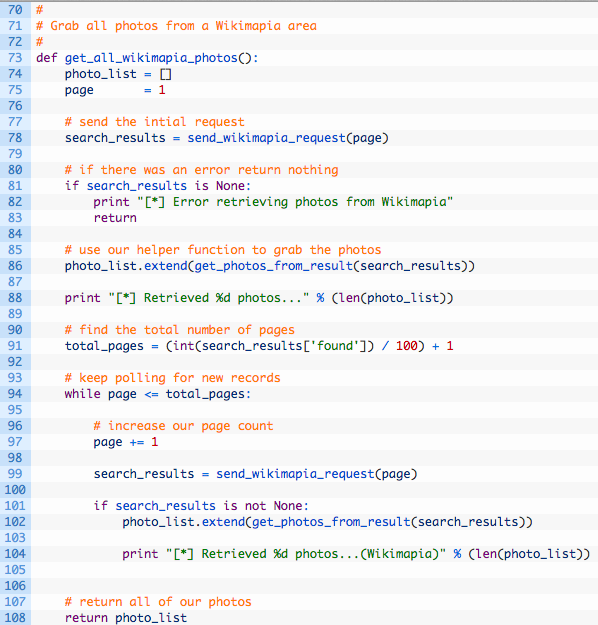Screen dimensions: 598x625
Task: Click the number 100 on line 91
Action: [x=407, y=346]
